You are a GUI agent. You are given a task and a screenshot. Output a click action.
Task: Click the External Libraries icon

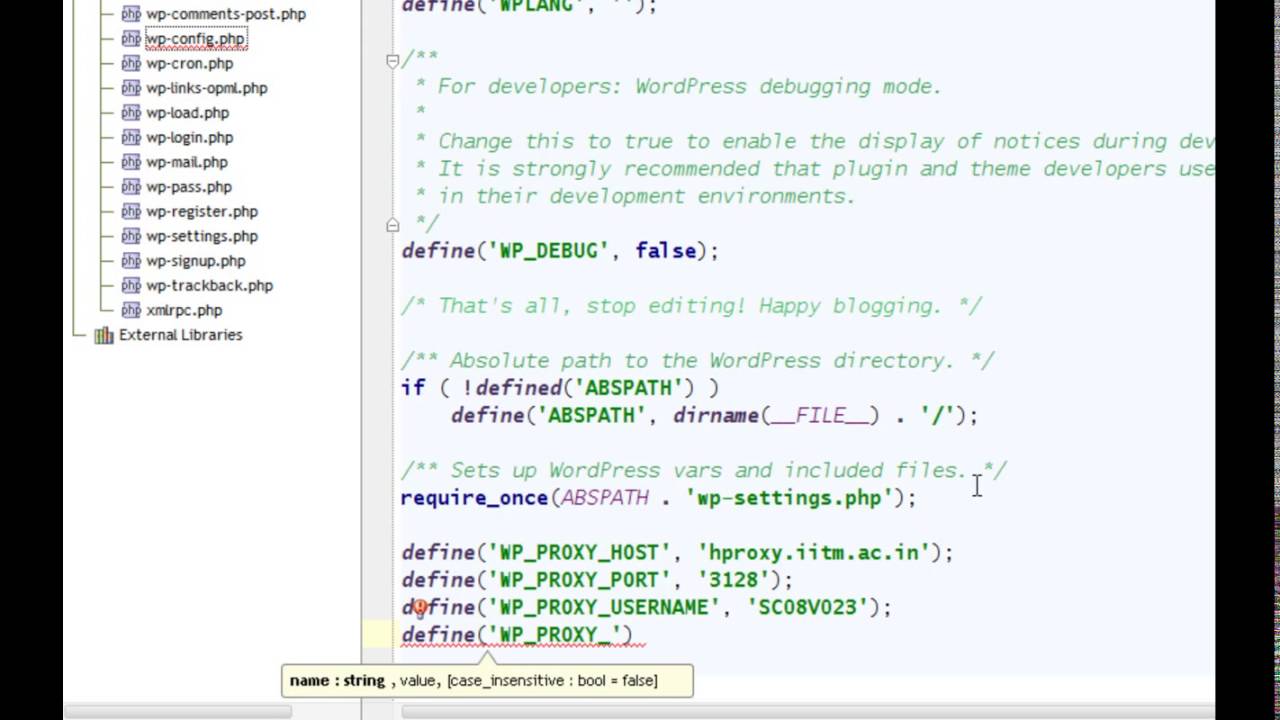pyautogui.click(x=104, y=335)
